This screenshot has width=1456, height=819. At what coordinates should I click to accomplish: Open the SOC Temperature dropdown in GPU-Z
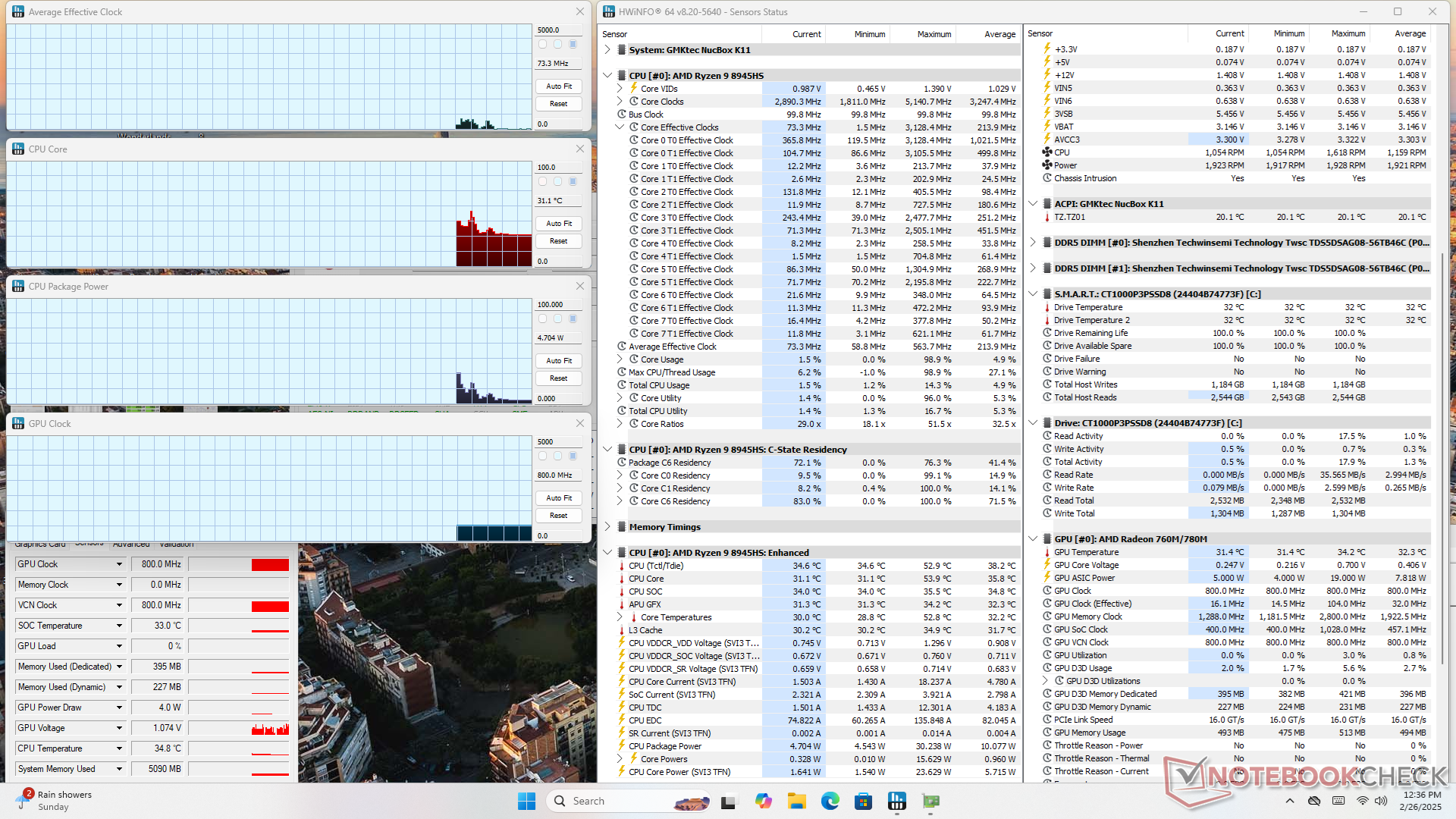click(x=119, y=626)
